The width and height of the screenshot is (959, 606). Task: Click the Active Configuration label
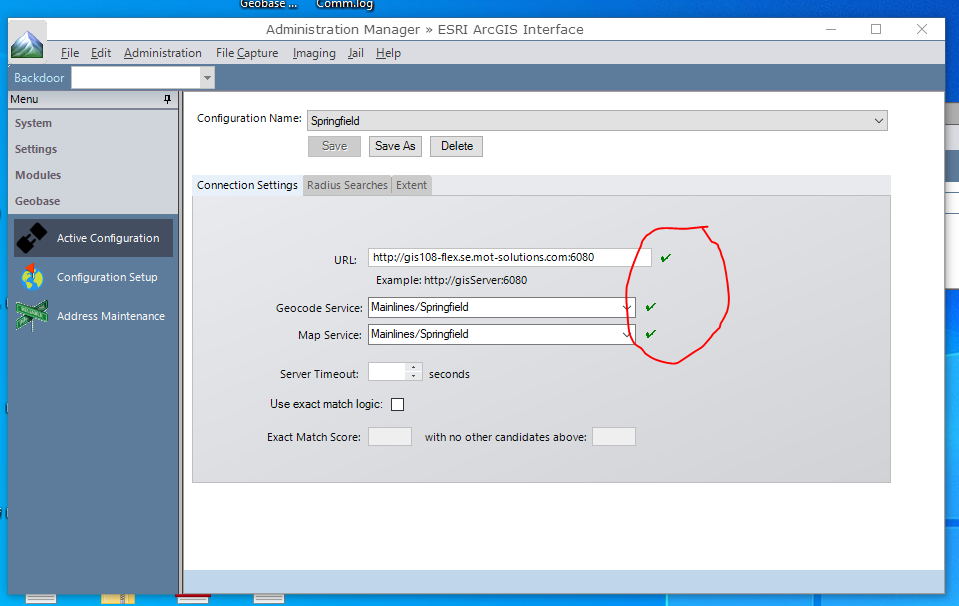(x=108, y=238)
